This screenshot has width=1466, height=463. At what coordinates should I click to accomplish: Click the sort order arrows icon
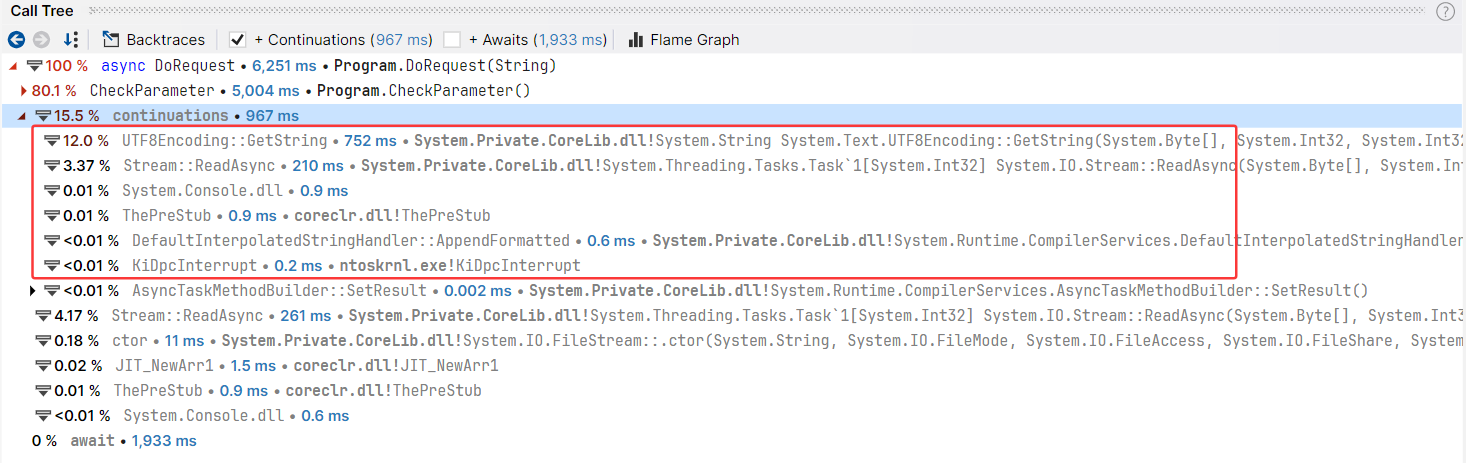pos(70,40)
